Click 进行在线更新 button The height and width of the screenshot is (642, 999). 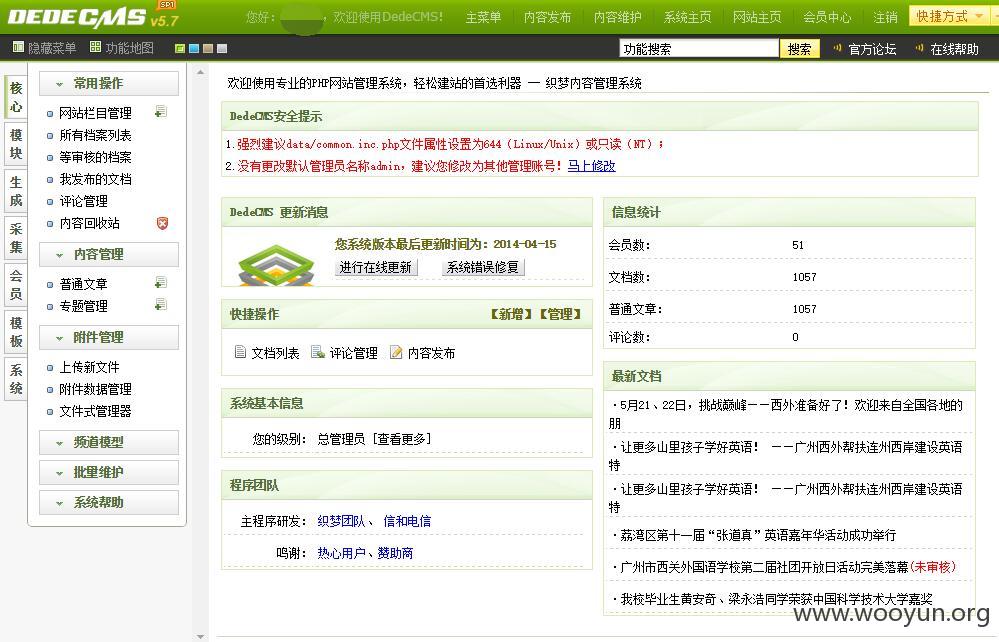376,268
